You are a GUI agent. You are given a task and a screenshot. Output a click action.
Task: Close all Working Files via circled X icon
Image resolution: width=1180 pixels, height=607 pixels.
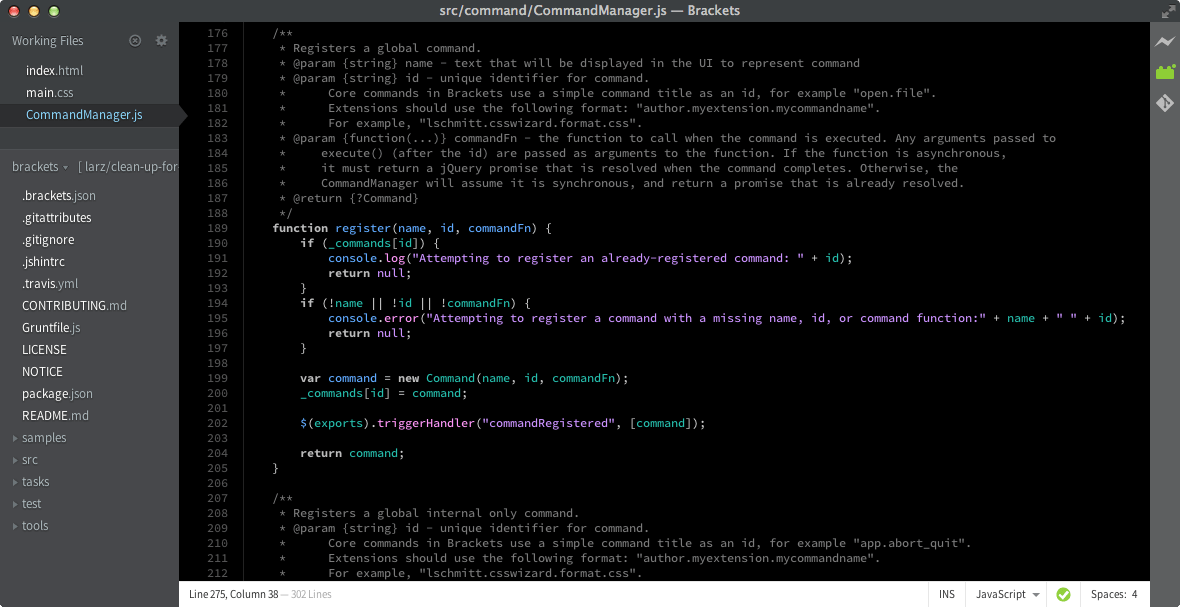pyautogui.click(x=135, y=40)
